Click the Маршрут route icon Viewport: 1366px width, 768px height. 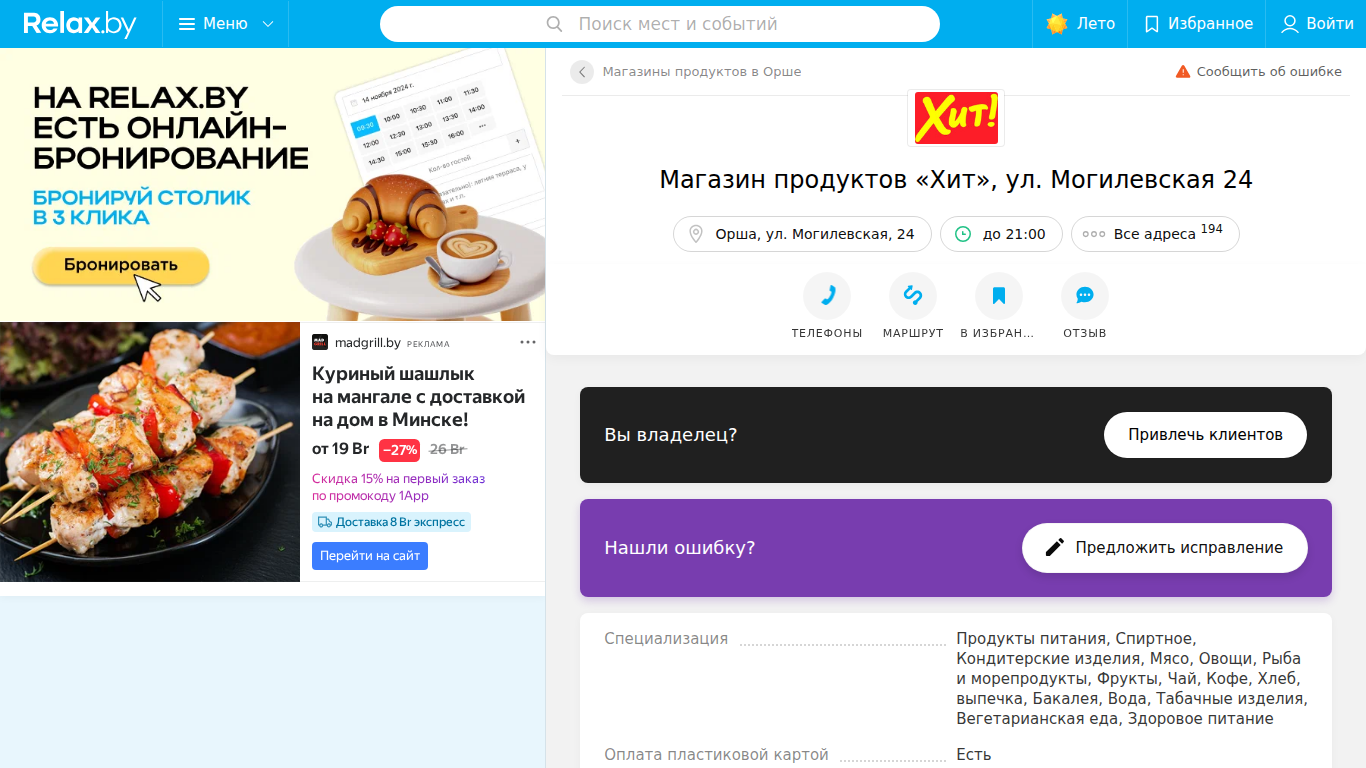pos(913,296)
